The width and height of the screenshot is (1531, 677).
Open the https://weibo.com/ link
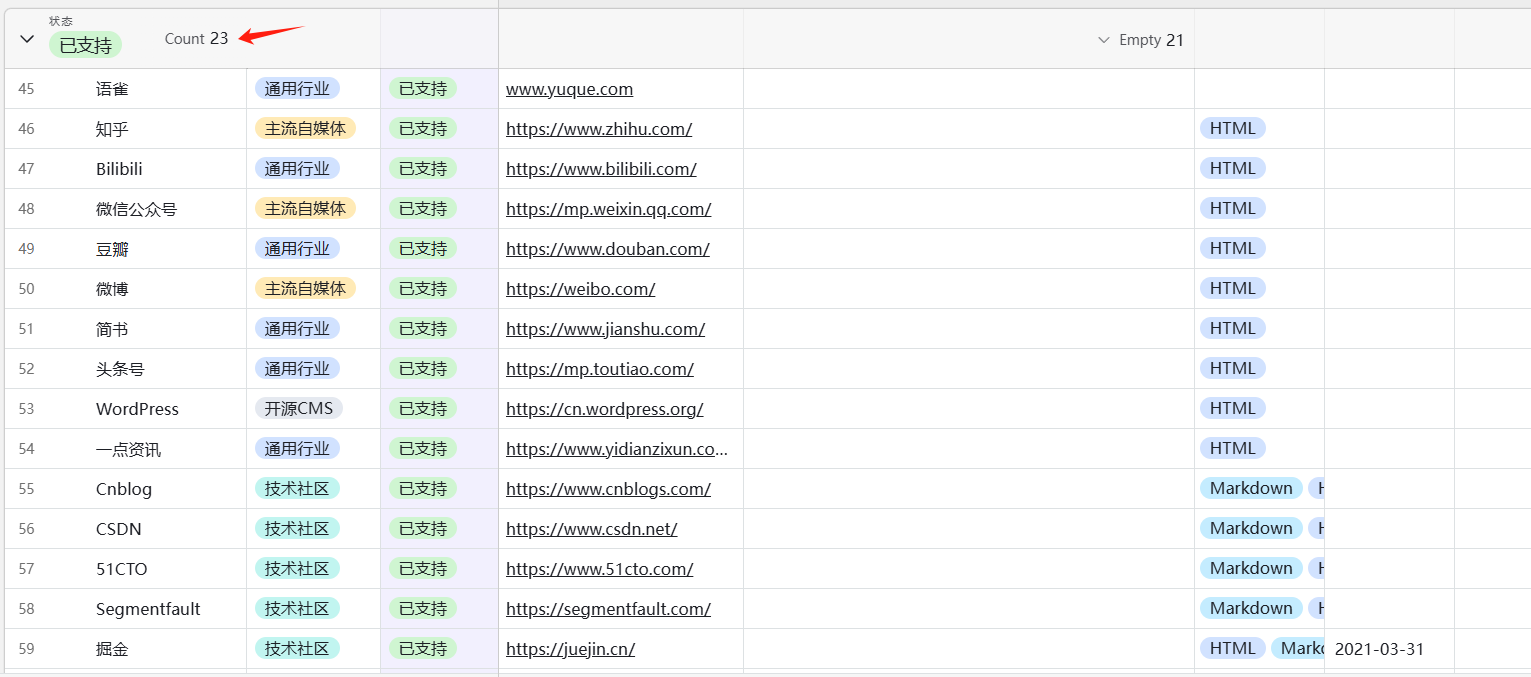[580, 289]
